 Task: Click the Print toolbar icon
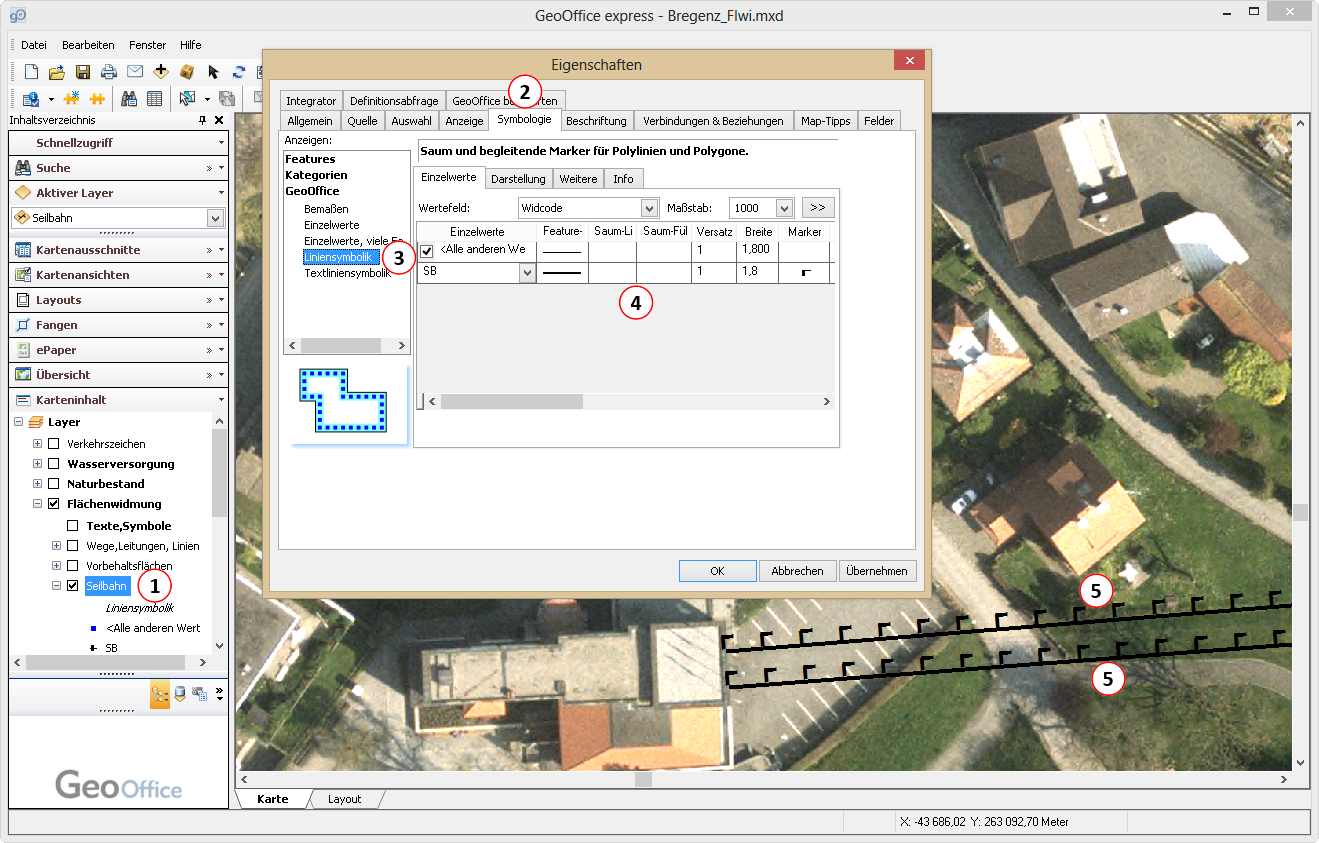(x=109, y=71)
